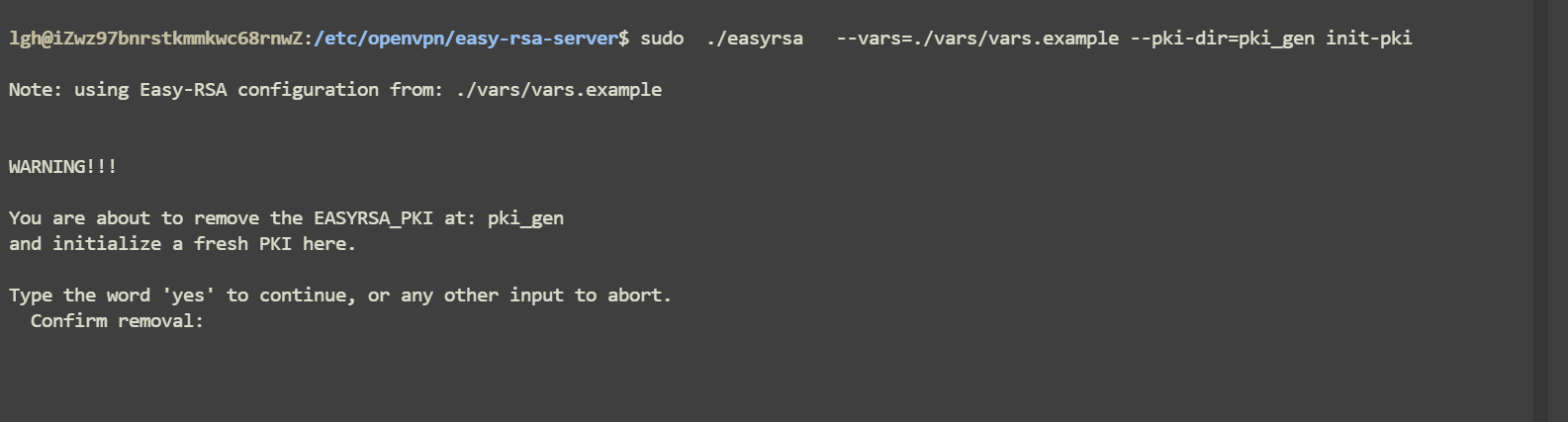Click 'pki_gen' after 'EASYRSA_PKI at:'
The height and width of the screenshot is (422, 1568).
[x=525, y=218]
